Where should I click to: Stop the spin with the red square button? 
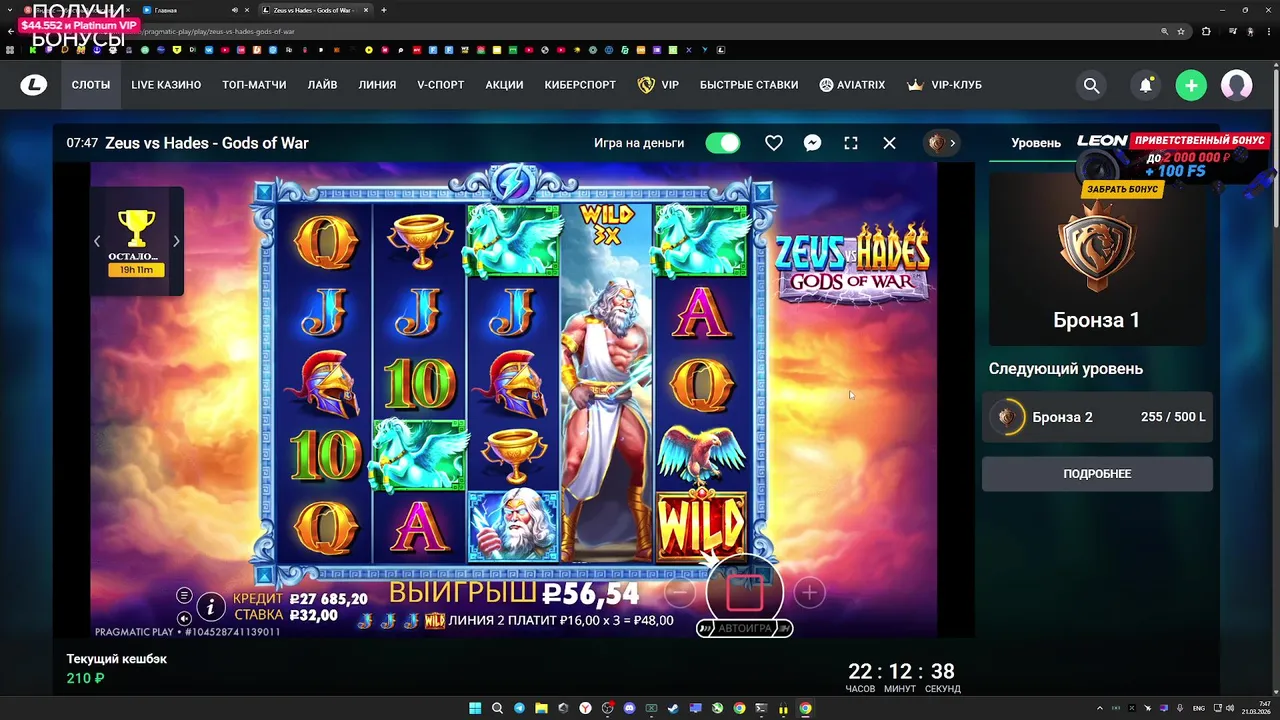745,592
